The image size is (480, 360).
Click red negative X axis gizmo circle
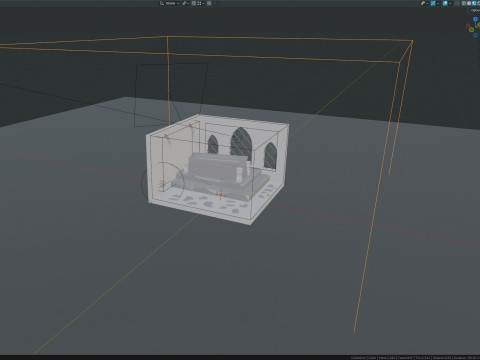click(x=468, y=26)
